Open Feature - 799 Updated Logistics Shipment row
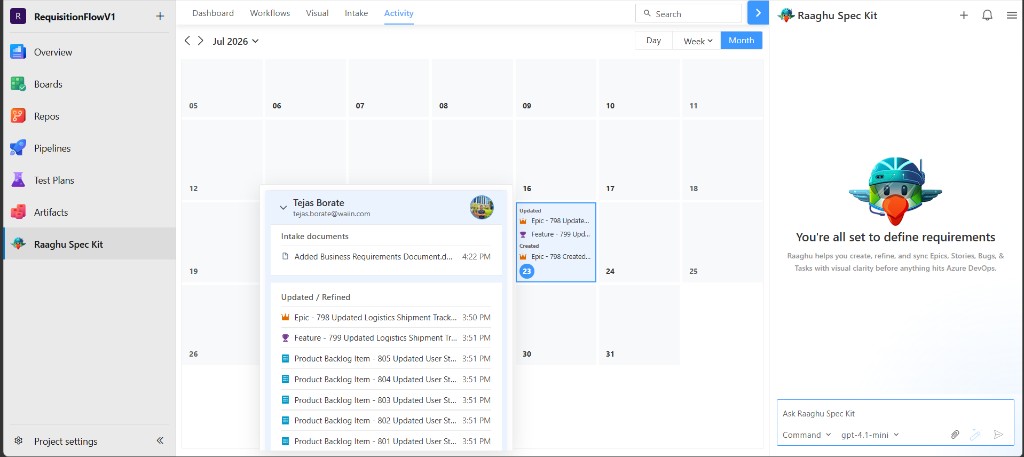The height and width of the screenshot is (457, 1024). click(x=386, y=338)
